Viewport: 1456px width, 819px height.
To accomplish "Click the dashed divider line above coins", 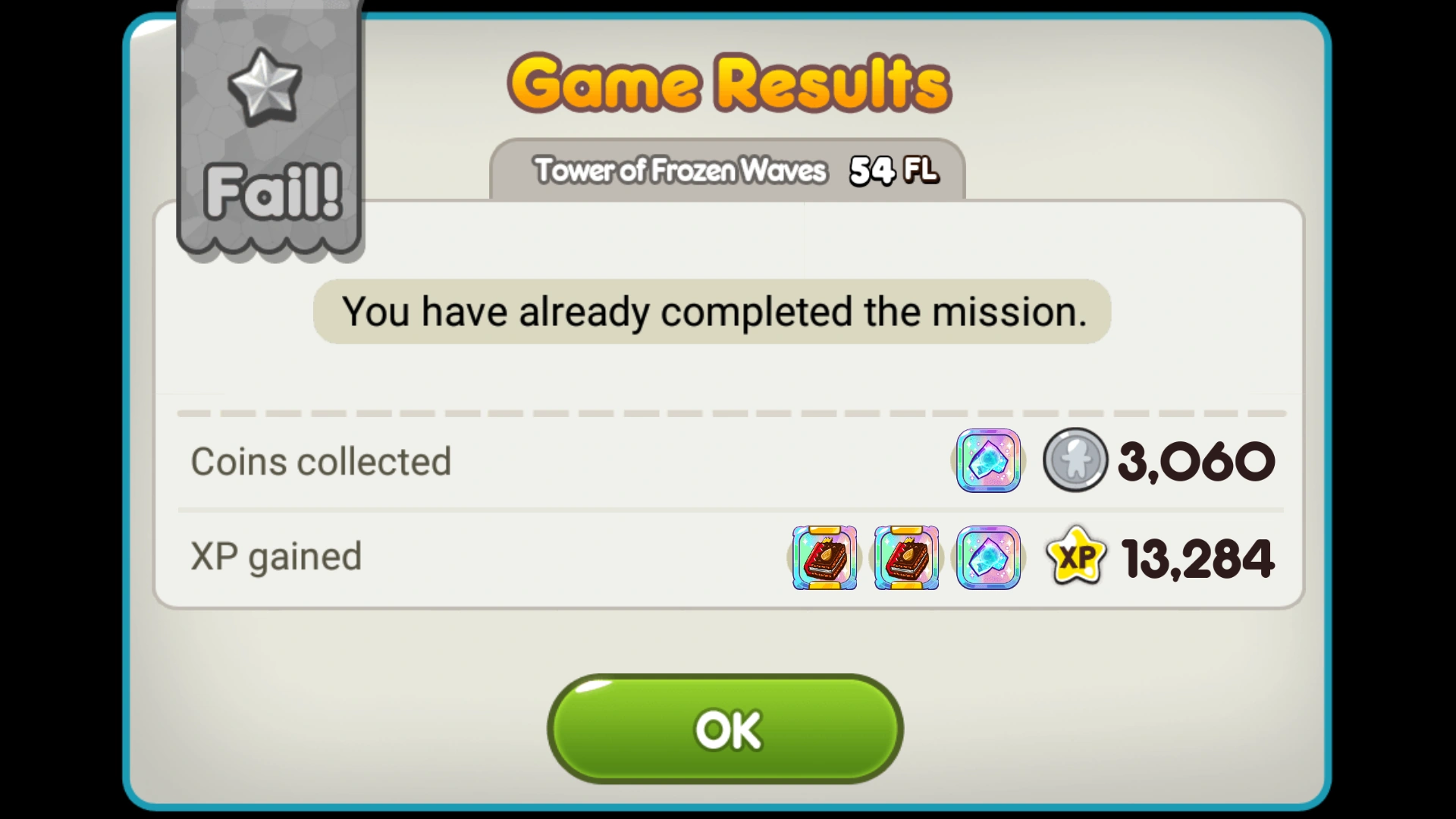I will 731,414.
